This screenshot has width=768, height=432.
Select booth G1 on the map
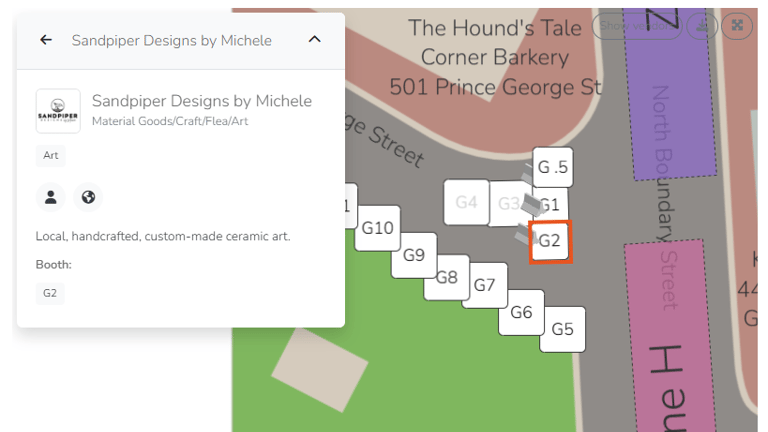548,206
